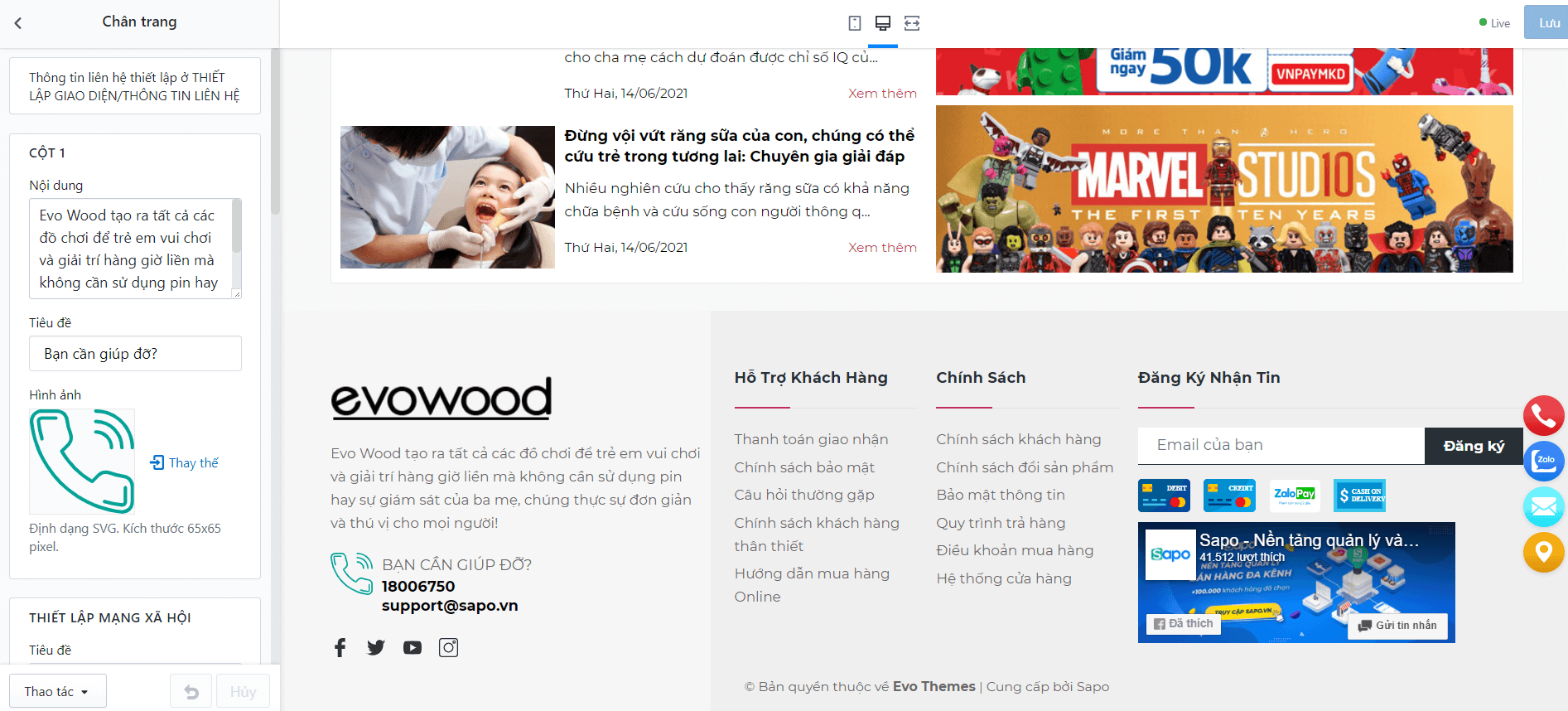Click the Live status indicator

1494,23
